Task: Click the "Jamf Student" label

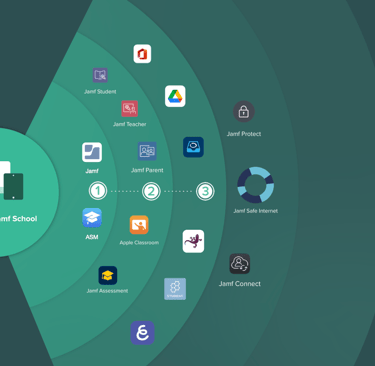Action: click(x=100, y=91)
